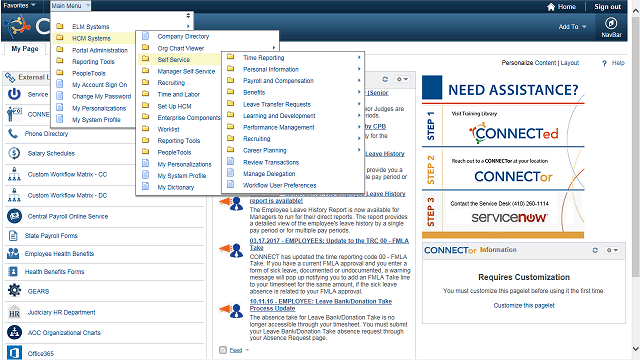Open Workflow User Preferences menu item
The width and height of the screenshot is (640, 360).
pyautogui.click(x=280, y=185)
